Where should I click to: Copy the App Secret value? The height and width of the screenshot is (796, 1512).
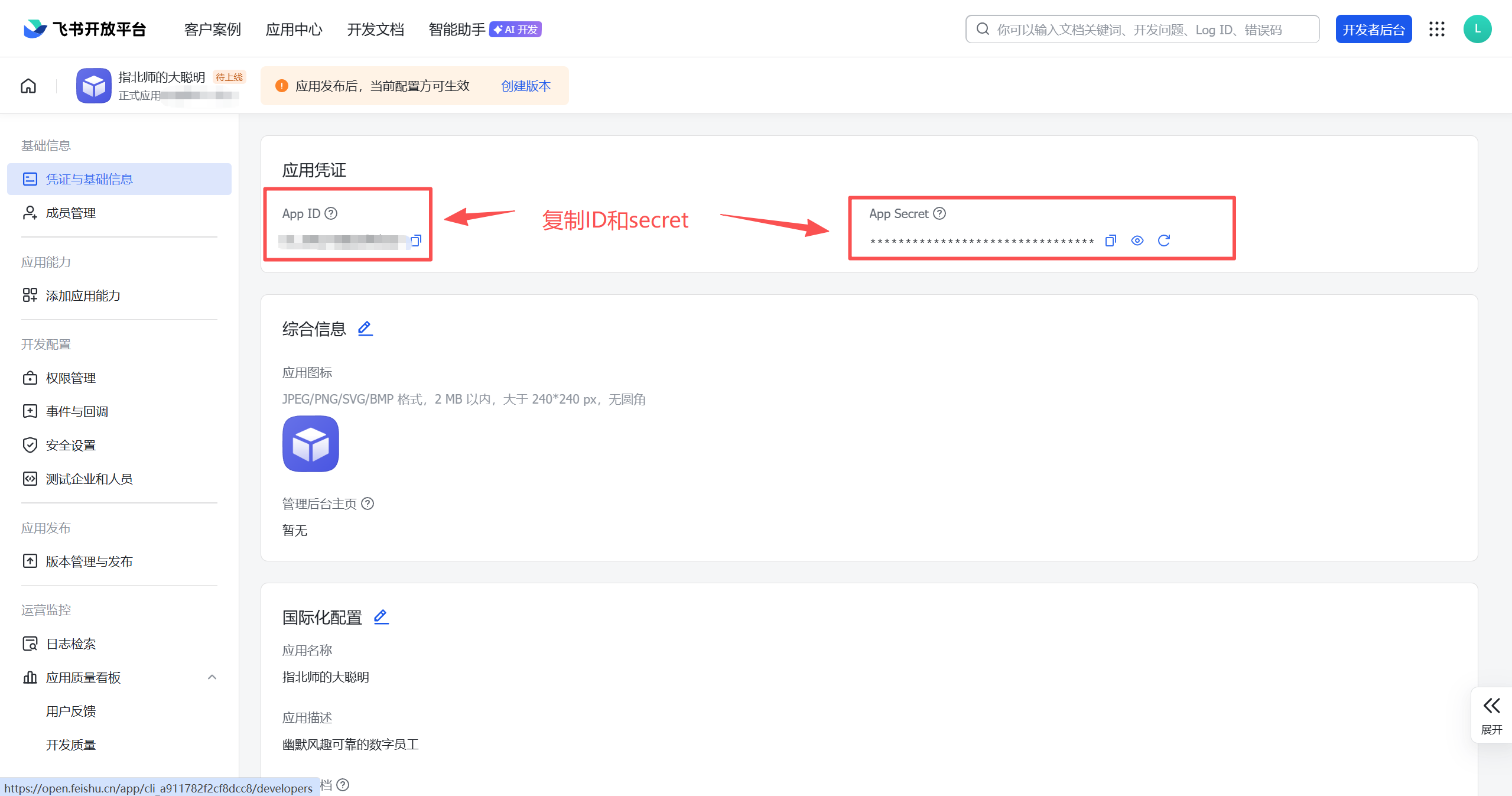click(1110, 241)
